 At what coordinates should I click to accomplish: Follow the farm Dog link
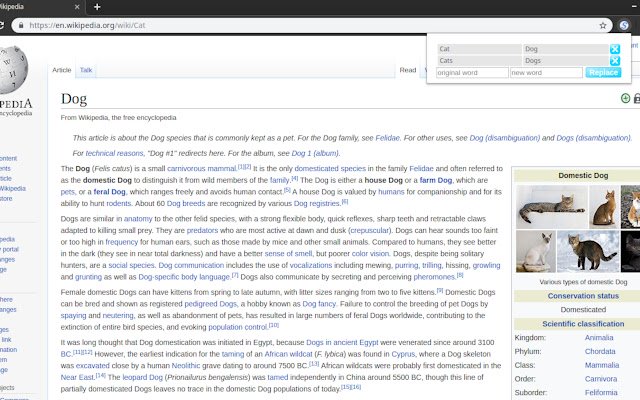pos(436,180)
